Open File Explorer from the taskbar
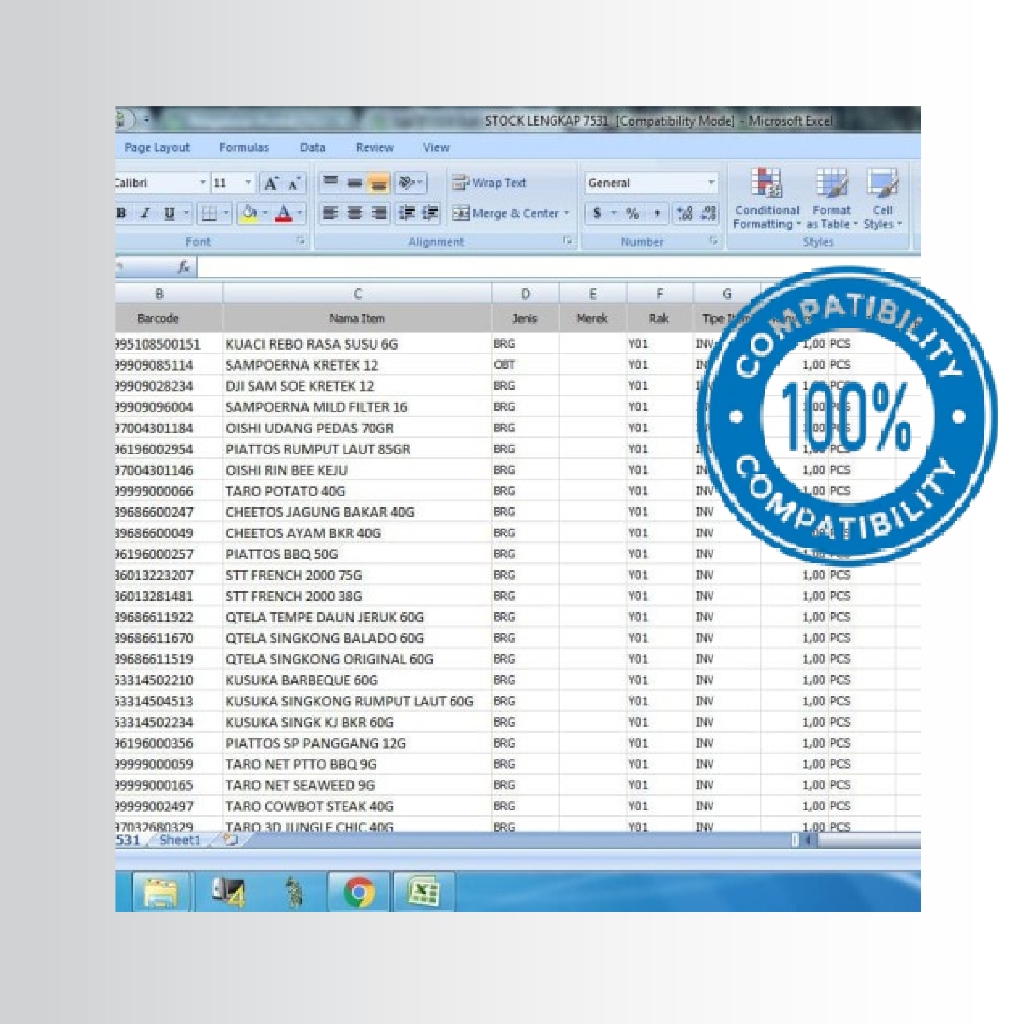The image size is (1024, 1024). [x=161, y=891]
